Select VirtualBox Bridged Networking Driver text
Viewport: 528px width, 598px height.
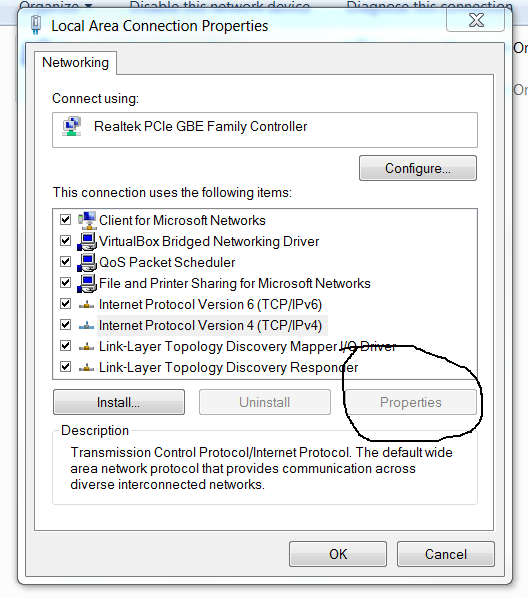209,241
